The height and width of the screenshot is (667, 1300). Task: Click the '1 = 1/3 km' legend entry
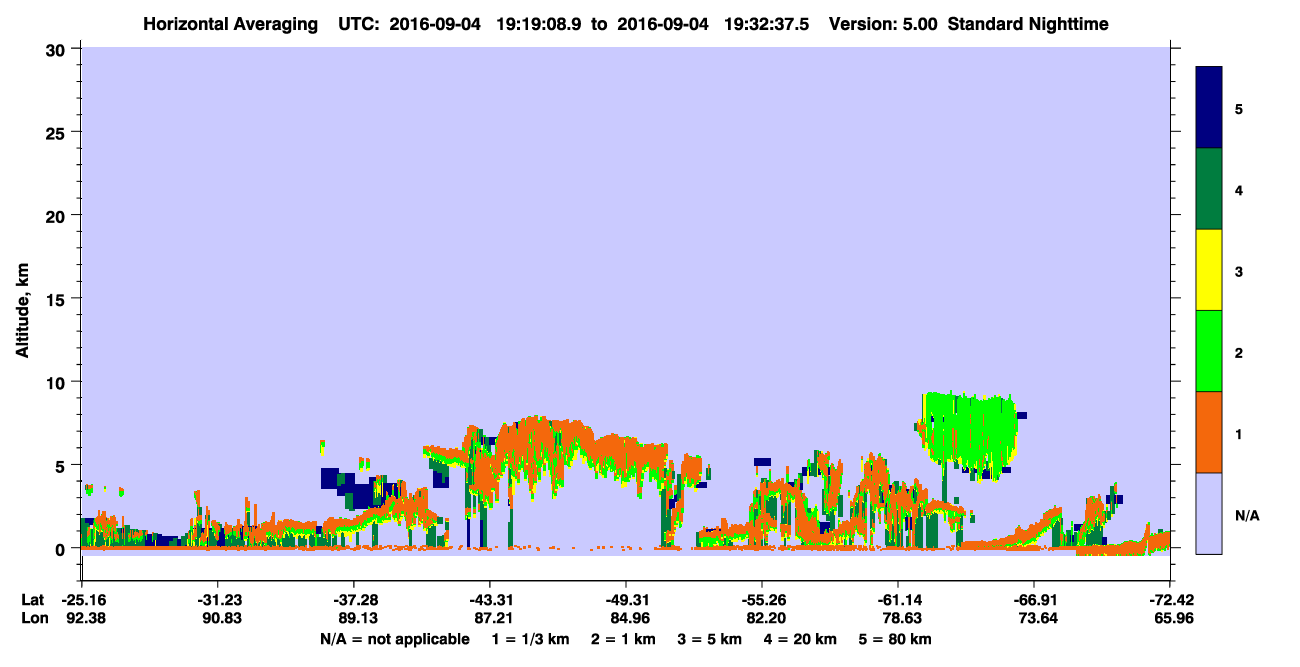point(530,639)
